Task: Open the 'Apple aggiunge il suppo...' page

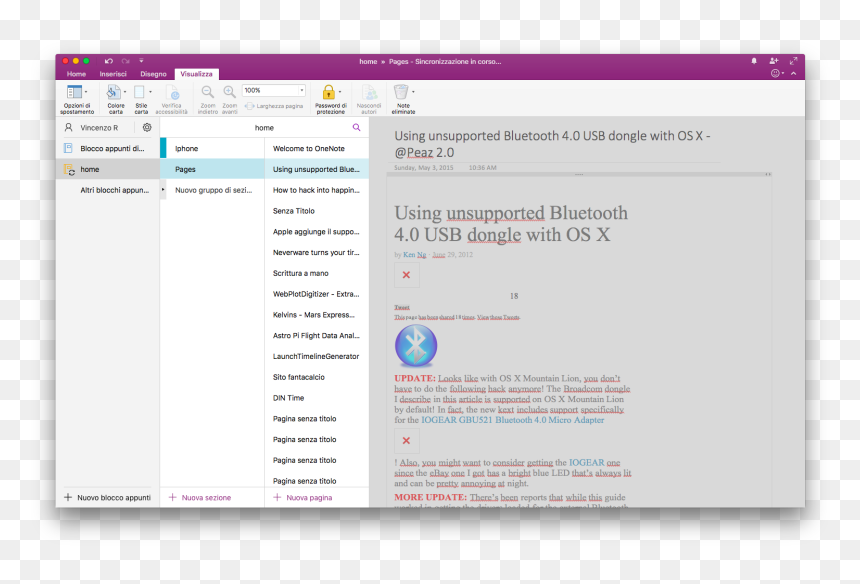Action: [316, 231]
